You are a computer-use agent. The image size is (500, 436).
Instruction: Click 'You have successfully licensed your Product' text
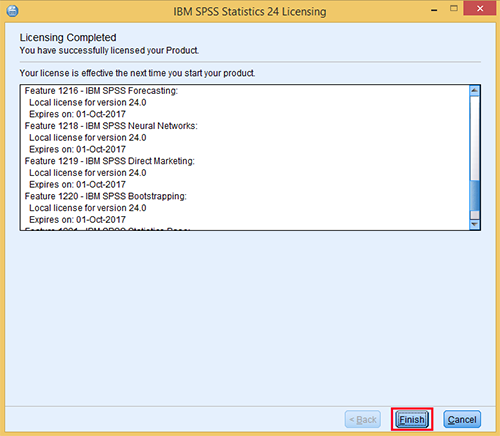[x=109, y=50]
